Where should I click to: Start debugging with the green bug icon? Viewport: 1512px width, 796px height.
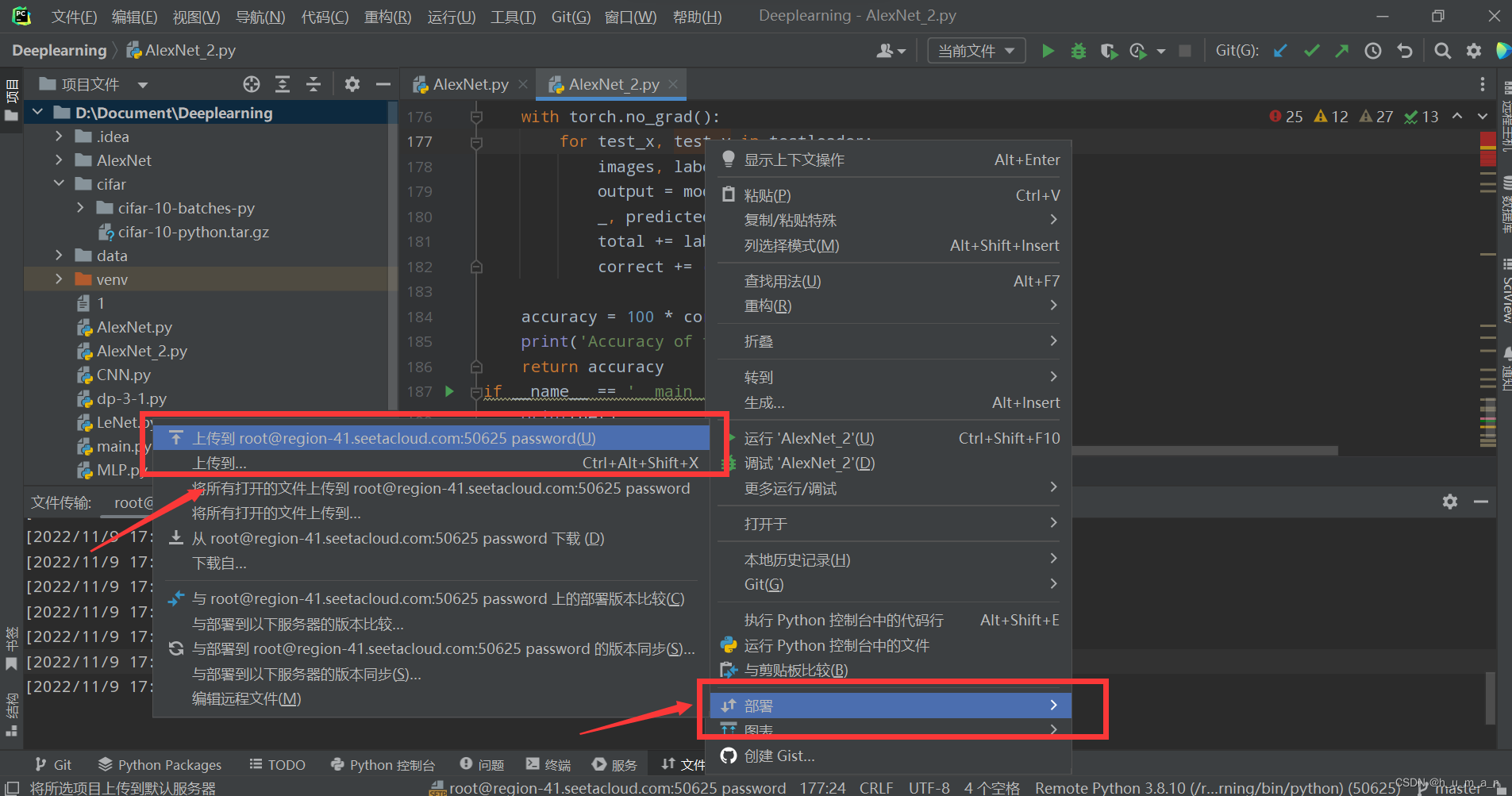click(1078, 51)
